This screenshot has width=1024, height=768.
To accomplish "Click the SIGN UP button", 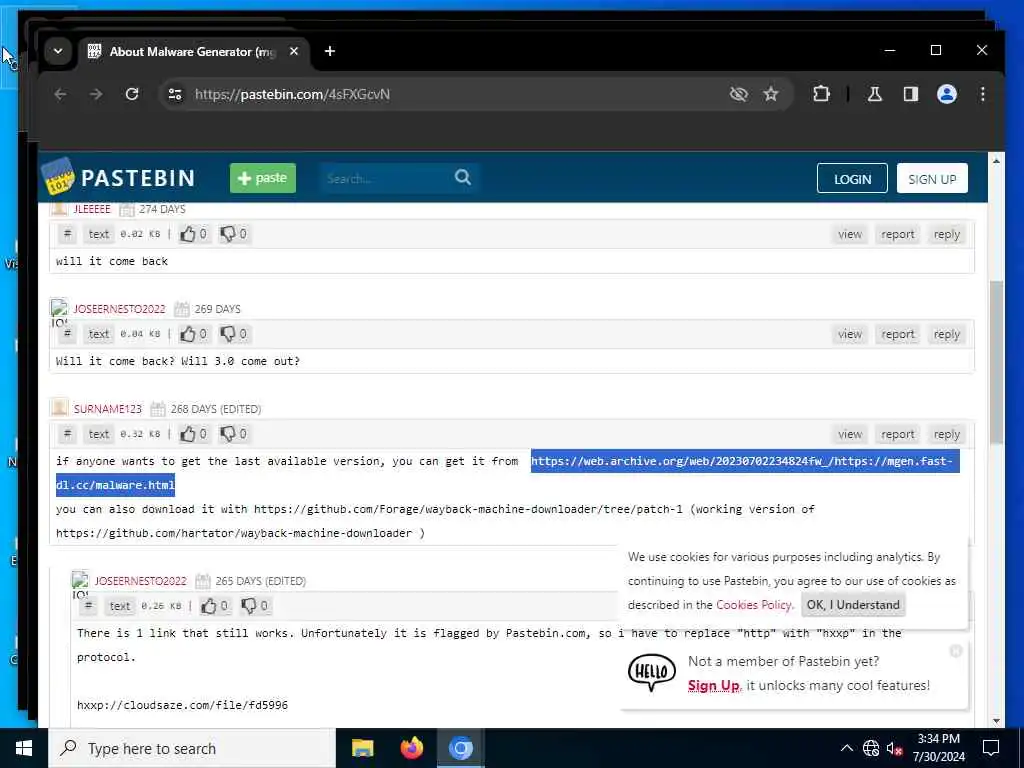I will click(932, 178).
